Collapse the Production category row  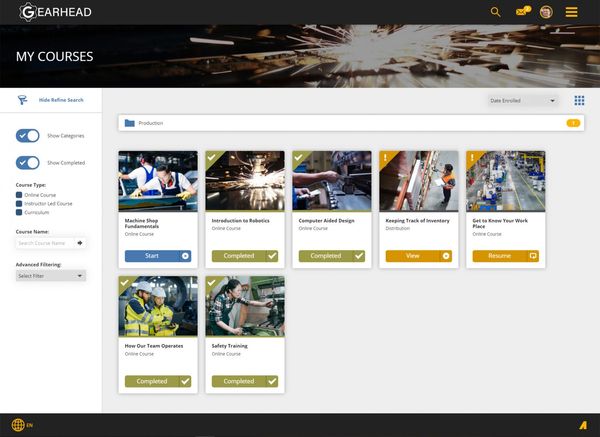click(x=351, y=123)
